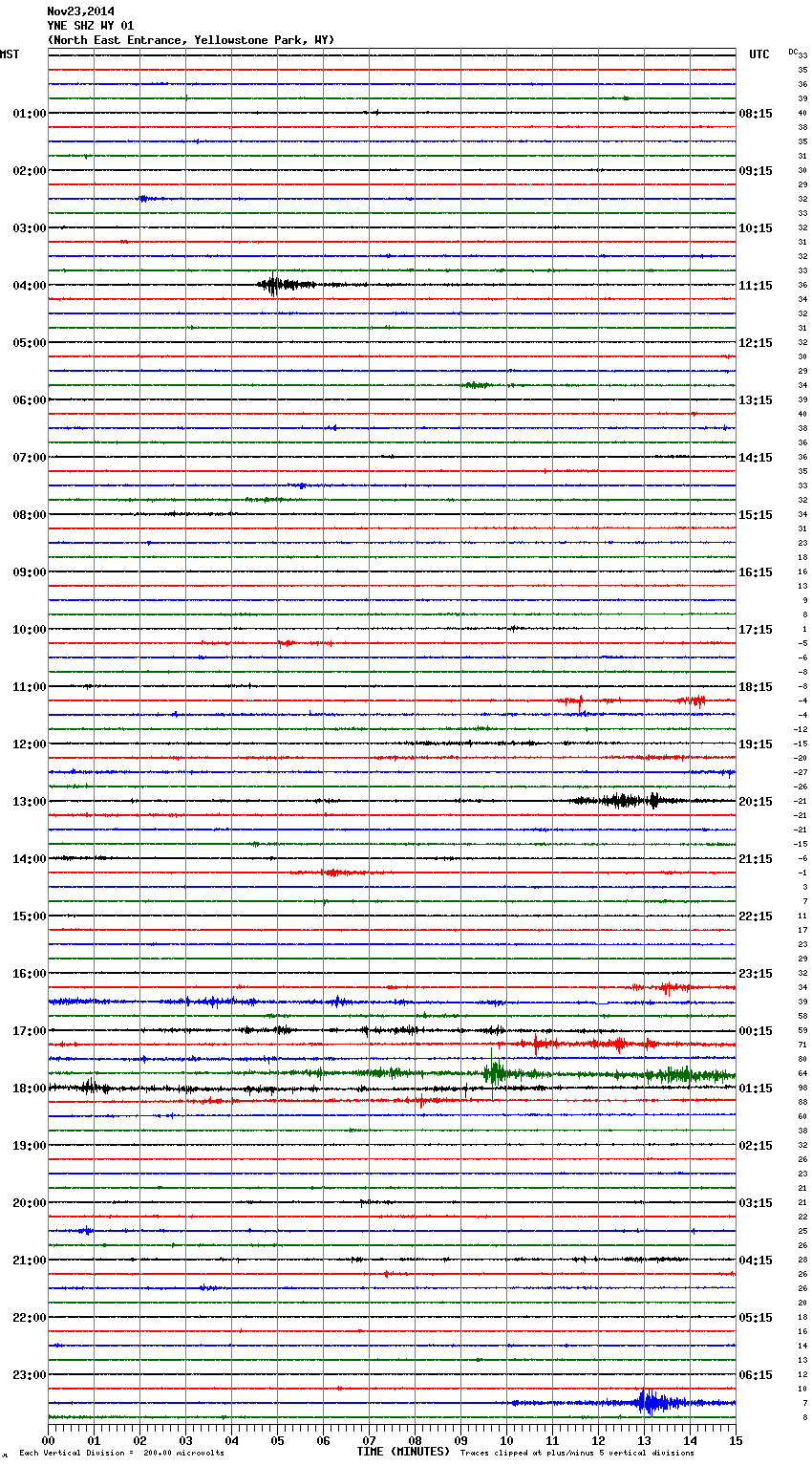Click the black seismic event burst on the 04:00 trace
Image resolution: width=812 pixels, height=1466 pixels.
(284, 285)
